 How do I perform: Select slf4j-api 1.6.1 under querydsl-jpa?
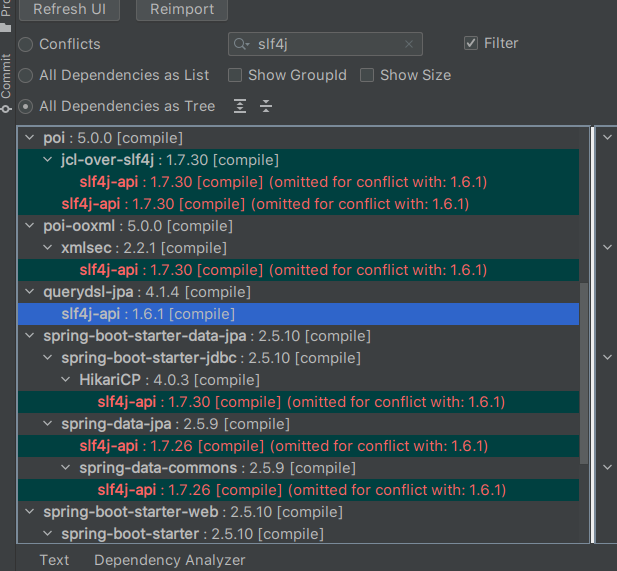[x=298, y=314]
